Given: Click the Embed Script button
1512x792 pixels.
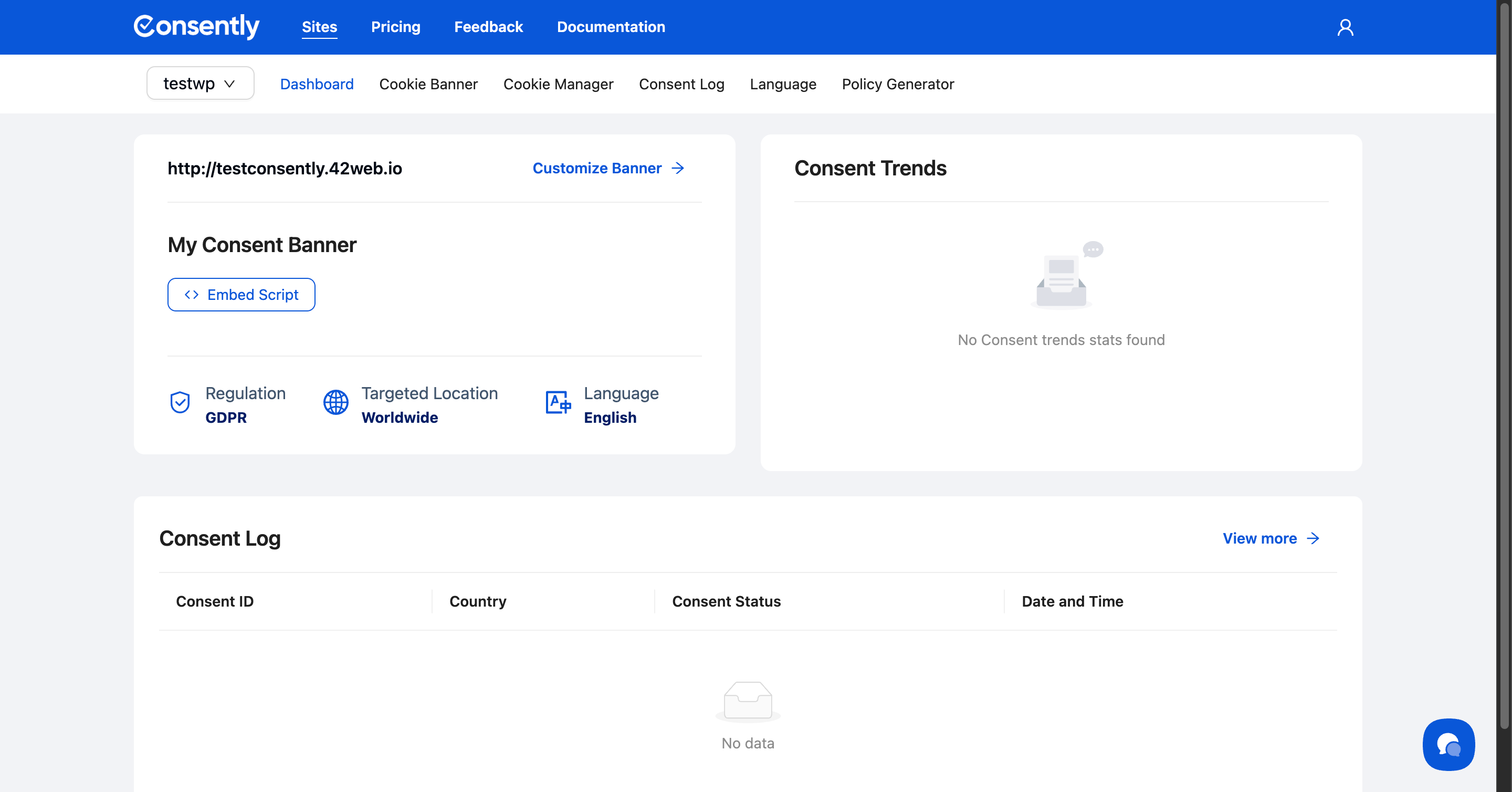Looking at the screenshot, I should pyautogui.click(x=241, y=295).
